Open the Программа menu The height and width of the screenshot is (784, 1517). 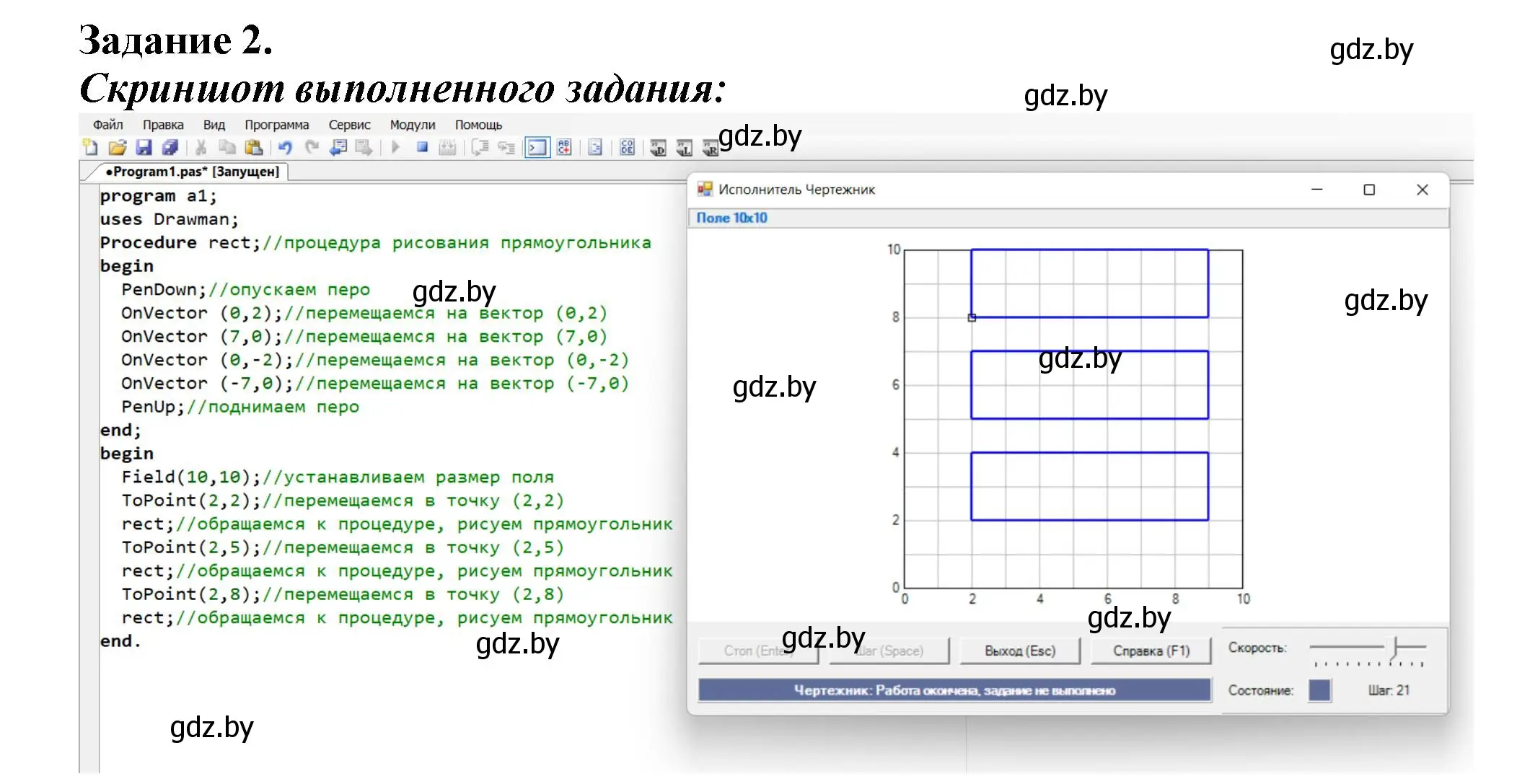(x=277, y=125)
